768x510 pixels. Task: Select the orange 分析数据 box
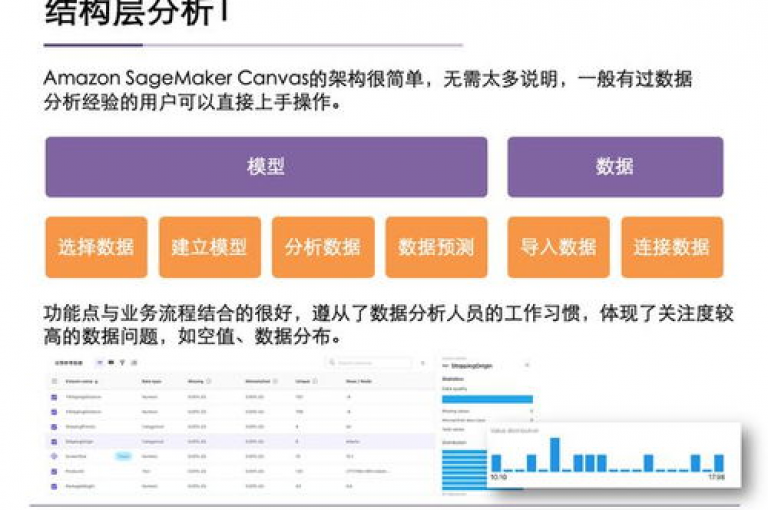click(x=323, y=247)
